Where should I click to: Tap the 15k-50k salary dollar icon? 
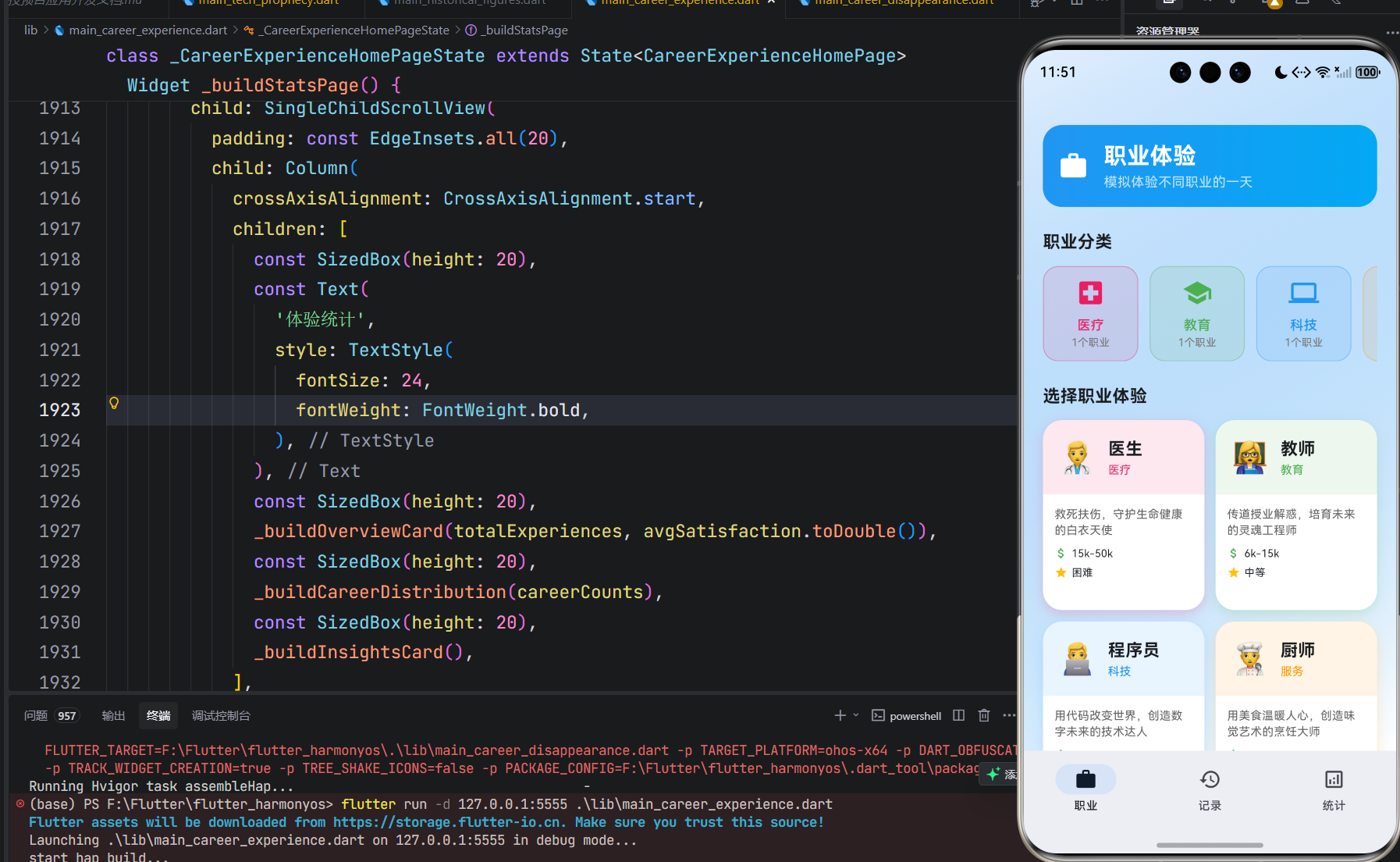click(1061, 554)
